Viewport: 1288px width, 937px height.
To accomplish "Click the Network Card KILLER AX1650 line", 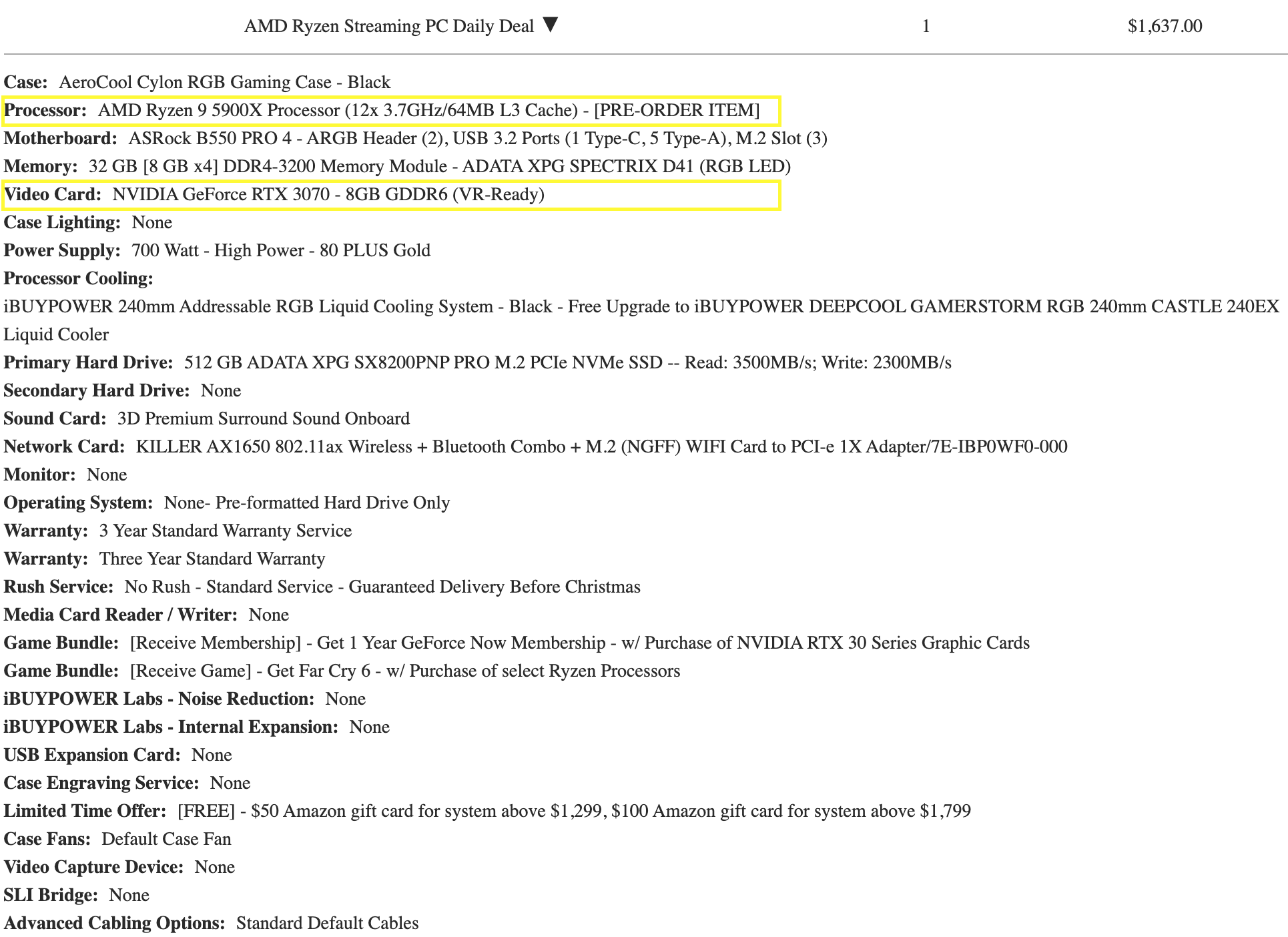I will (x=535, y=447).
